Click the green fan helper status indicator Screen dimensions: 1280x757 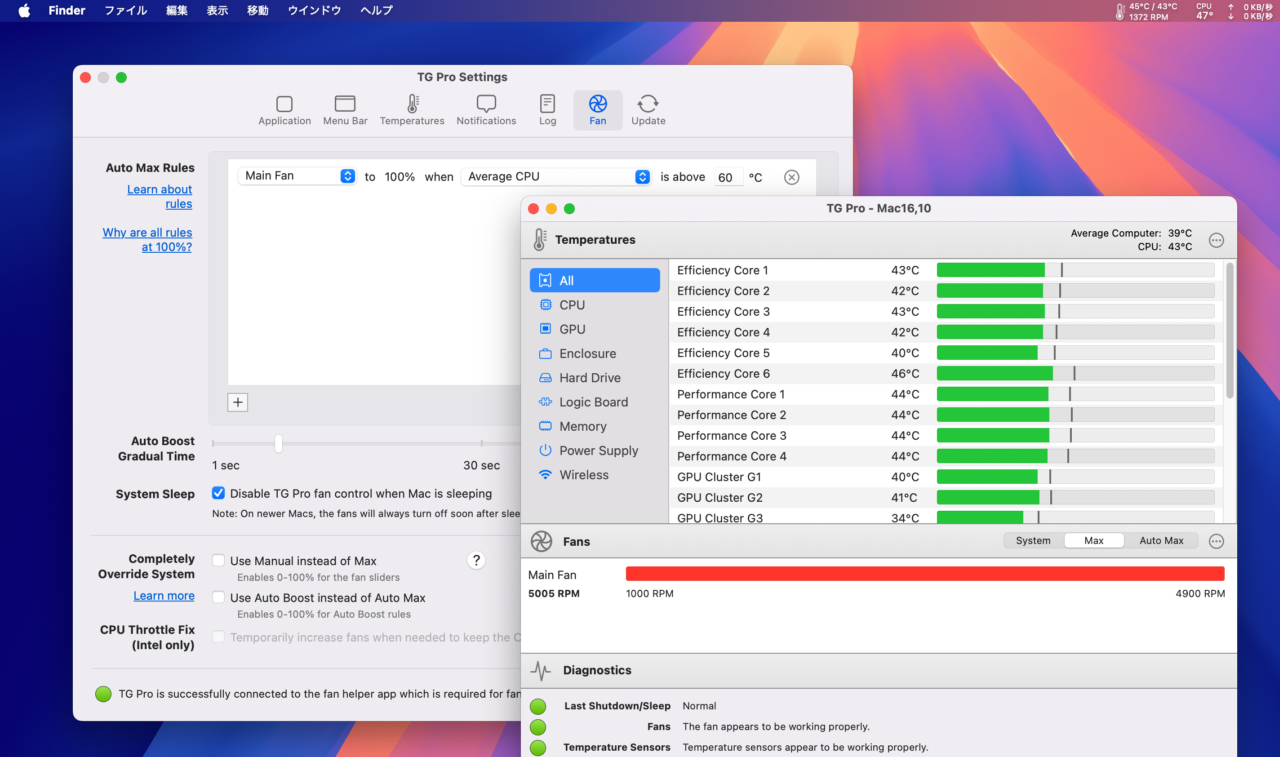coord(103,694)
